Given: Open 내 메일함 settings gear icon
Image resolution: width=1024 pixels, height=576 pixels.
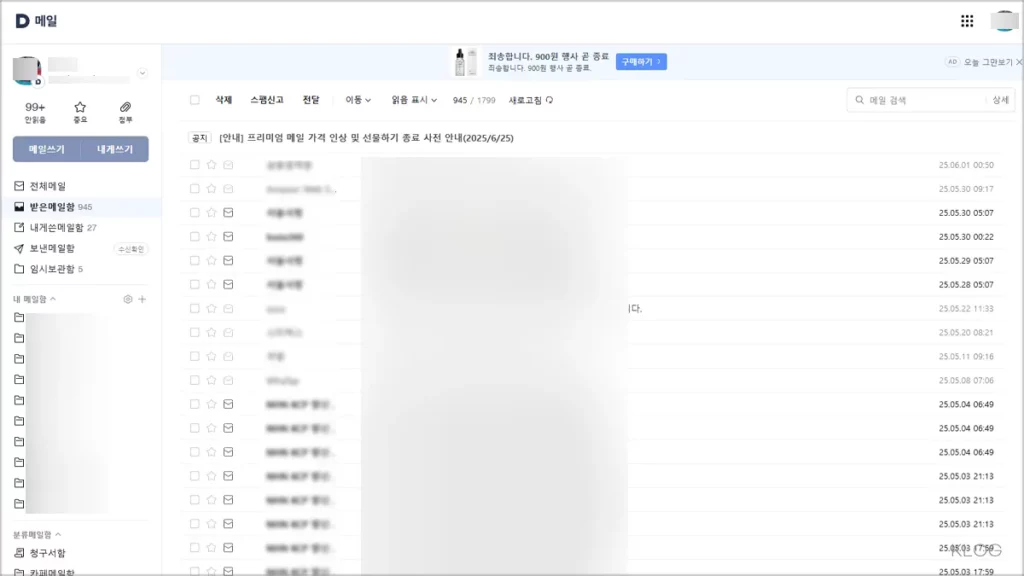Looking at the screenshot, I should [127, 299].
